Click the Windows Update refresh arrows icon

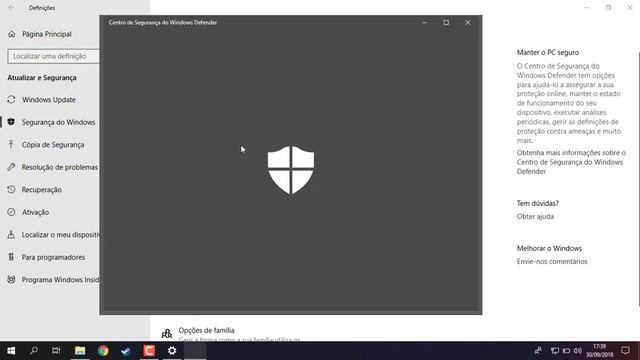tap(11, 100)
